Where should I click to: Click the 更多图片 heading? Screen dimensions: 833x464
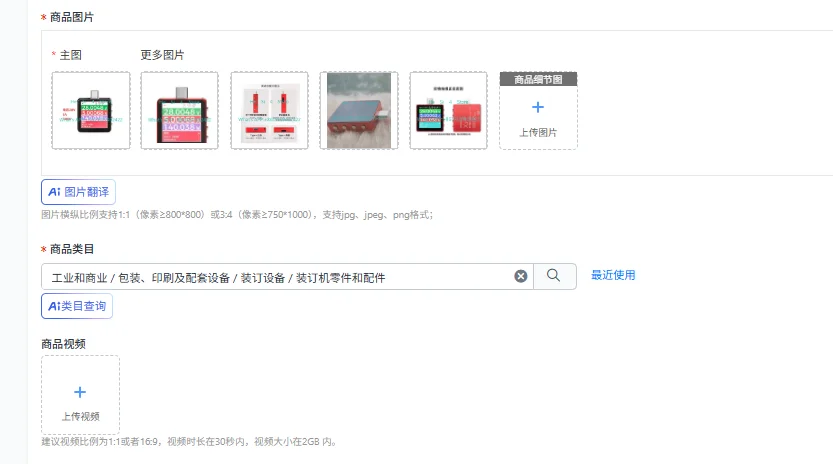coord(162,55)
